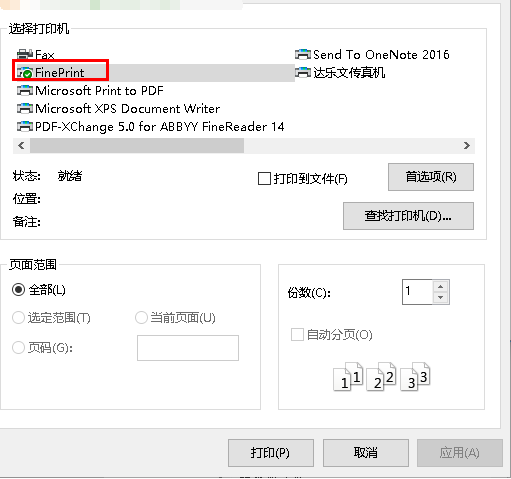The width and height of the screenshot is (511, 479).
Task: Choose Microsoft Print to PDF printer icon
Action: [25, 90]
